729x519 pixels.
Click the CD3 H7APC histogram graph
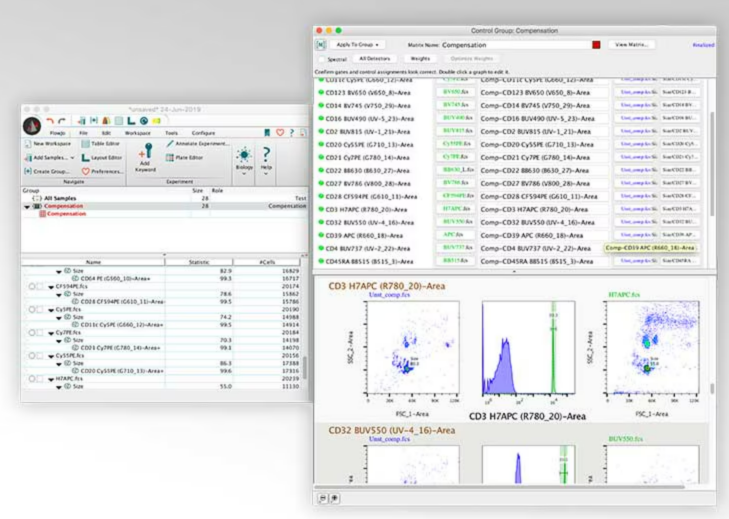click(x=529, y=348)
